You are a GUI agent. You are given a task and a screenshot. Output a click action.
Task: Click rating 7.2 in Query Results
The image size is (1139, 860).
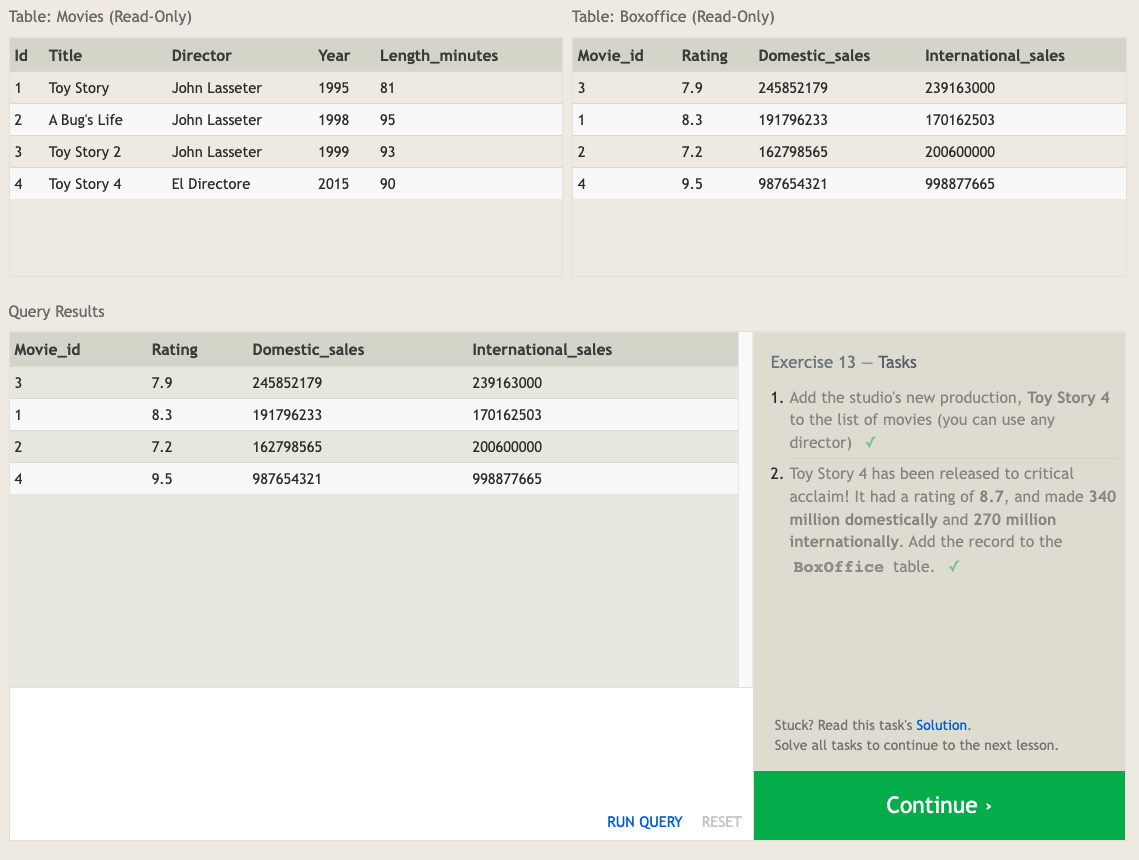pos(162,447)
